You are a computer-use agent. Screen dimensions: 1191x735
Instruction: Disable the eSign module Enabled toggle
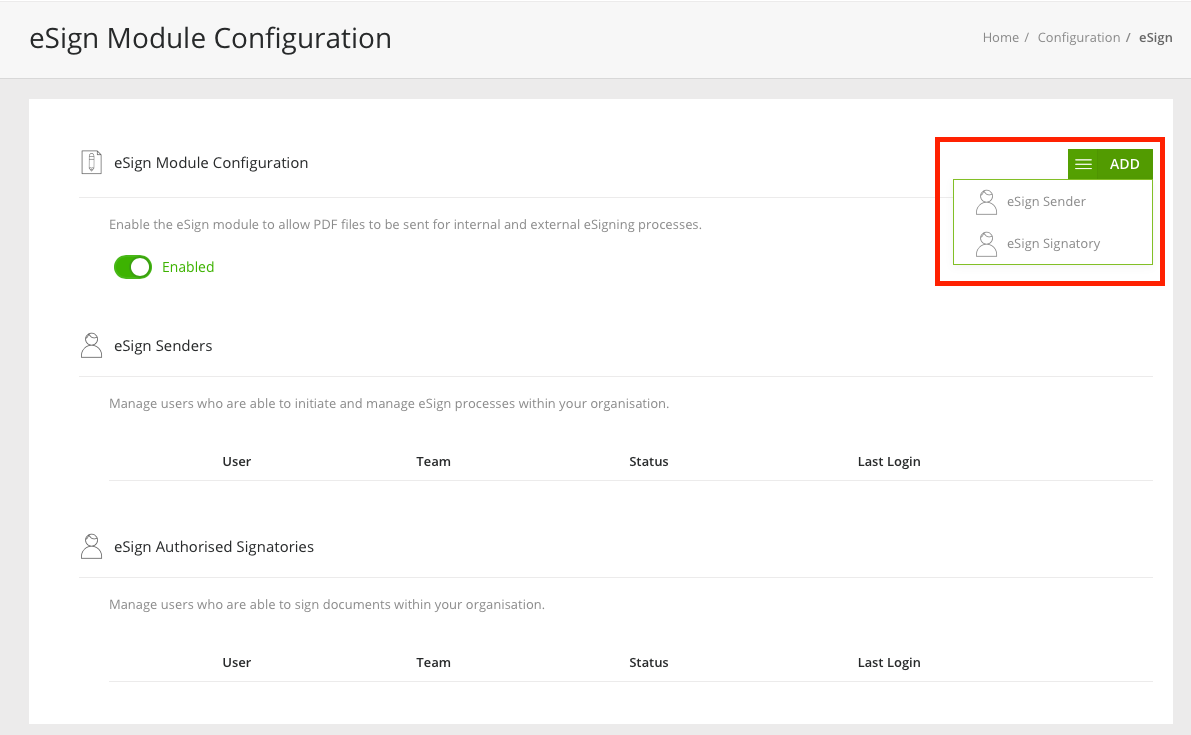133,267
